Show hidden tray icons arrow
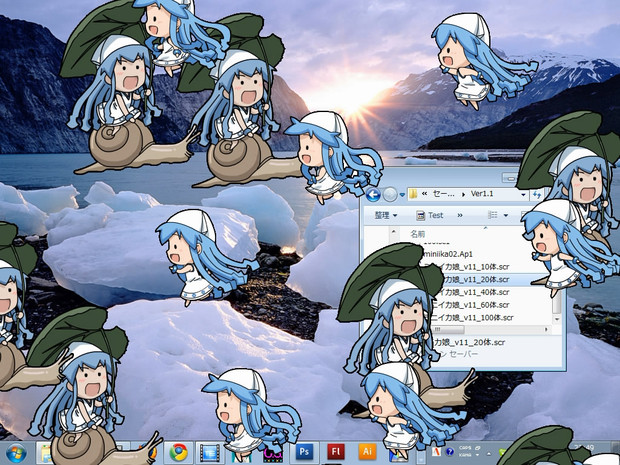The height and width of the screenshot is (465, 620). (489, 454)
